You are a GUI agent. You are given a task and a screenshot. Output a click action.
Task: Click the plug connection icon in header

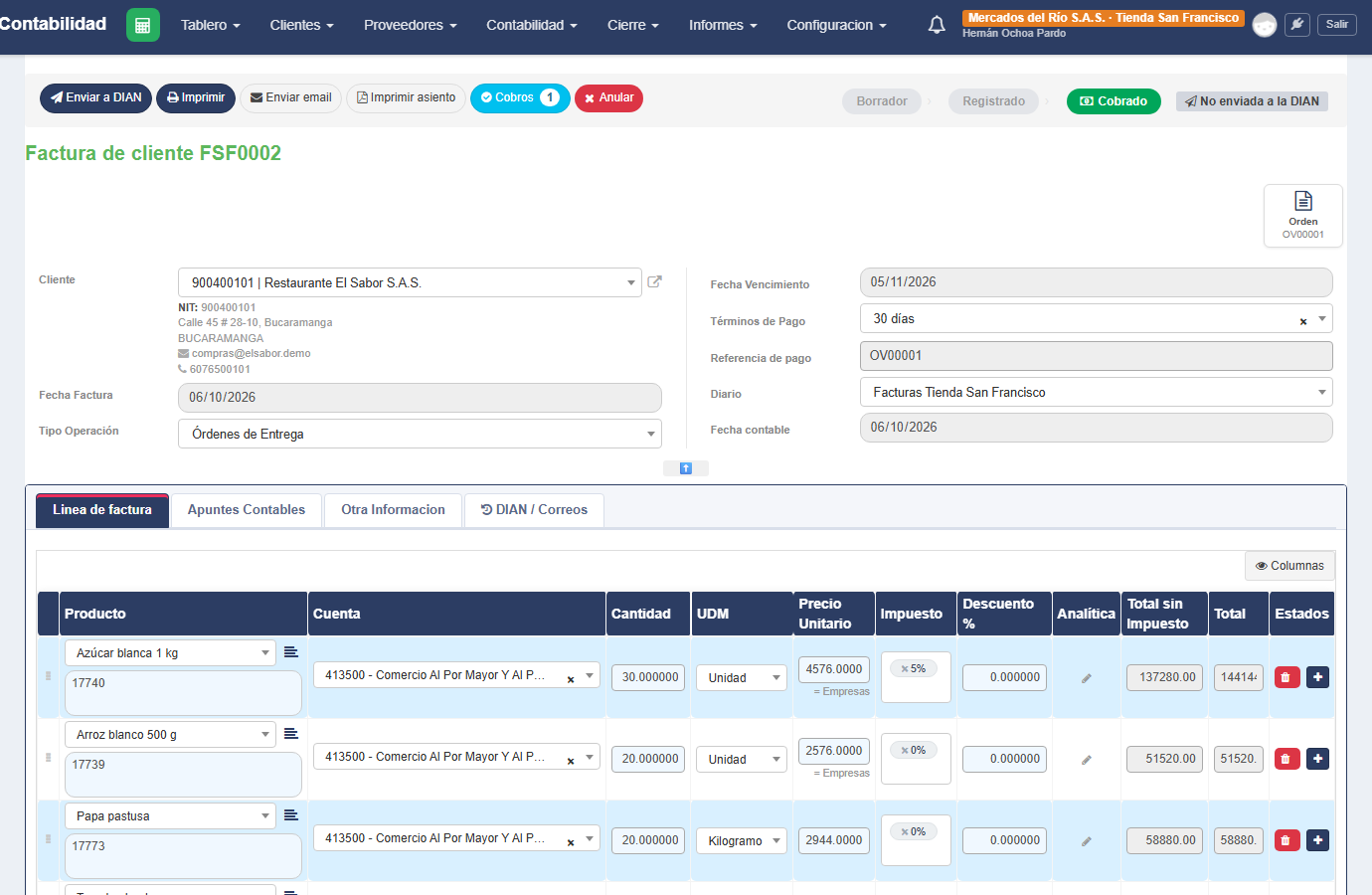[x=1297, y=25]
